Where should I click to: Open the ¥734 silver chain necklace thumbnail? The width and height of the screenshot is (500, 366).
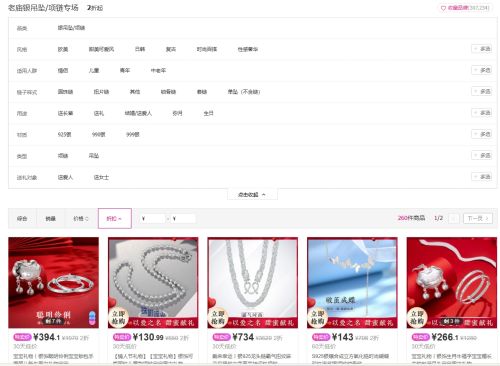point(252,283)
